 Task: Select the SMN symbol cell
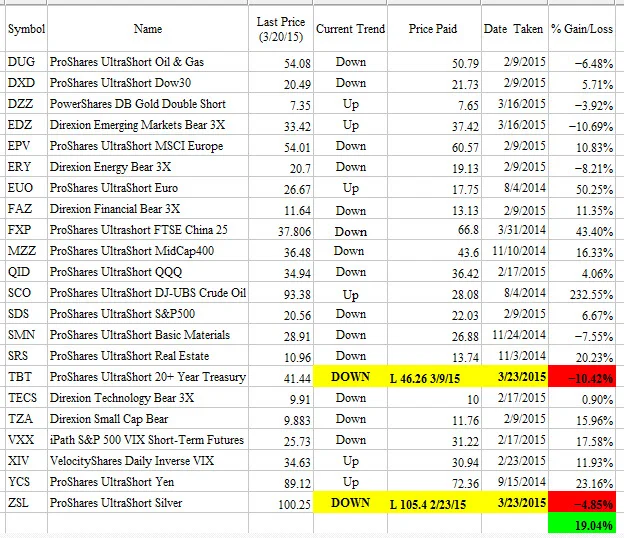point(26,335)
